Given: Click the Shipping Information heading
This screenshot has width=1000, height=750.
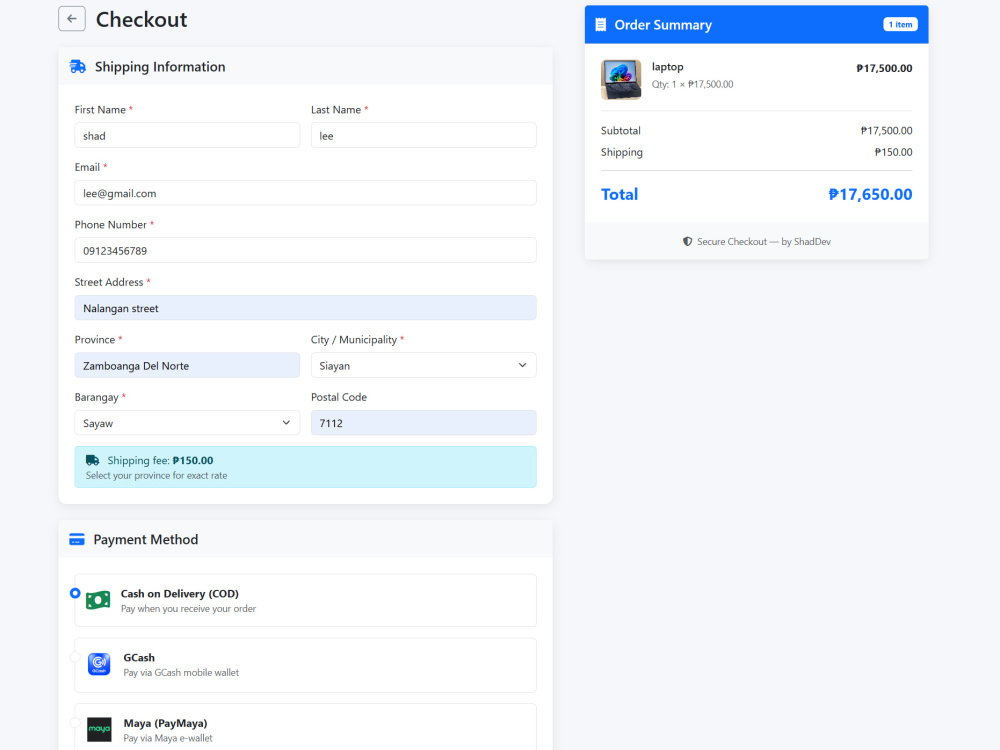Looking at the screenshot, I should click(x=160, y=67).
